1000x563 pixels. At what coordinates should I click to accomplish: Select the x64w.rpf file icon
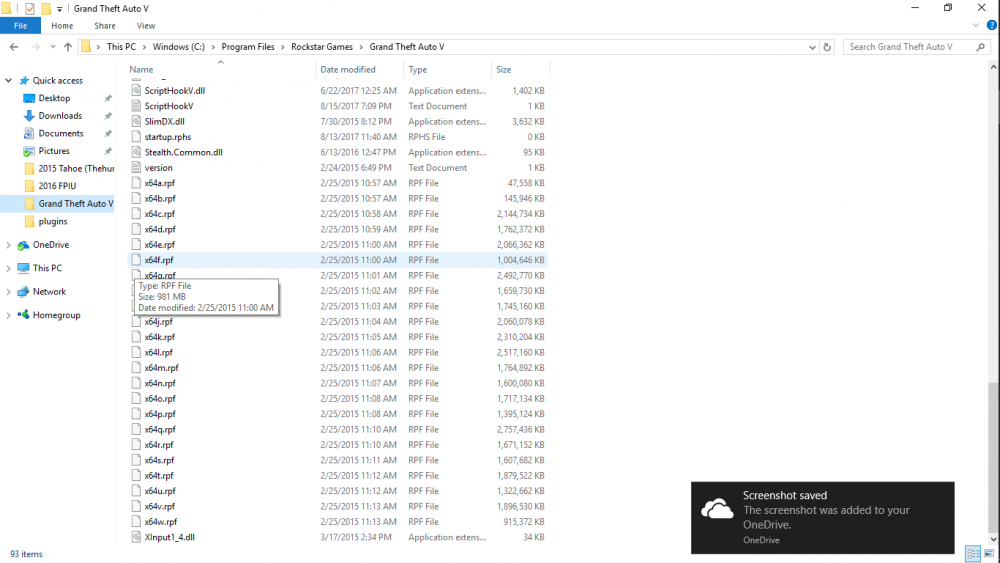coord(136,522)
